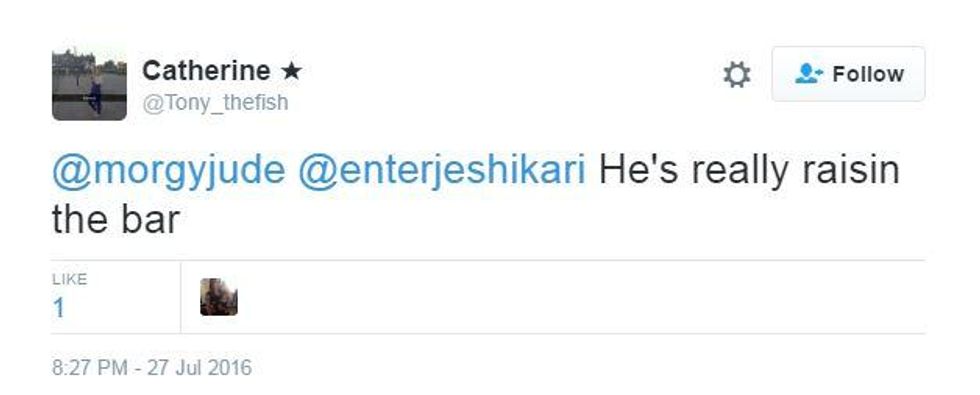Click the date '27 Jul 2016'

[x=199, y=367]
